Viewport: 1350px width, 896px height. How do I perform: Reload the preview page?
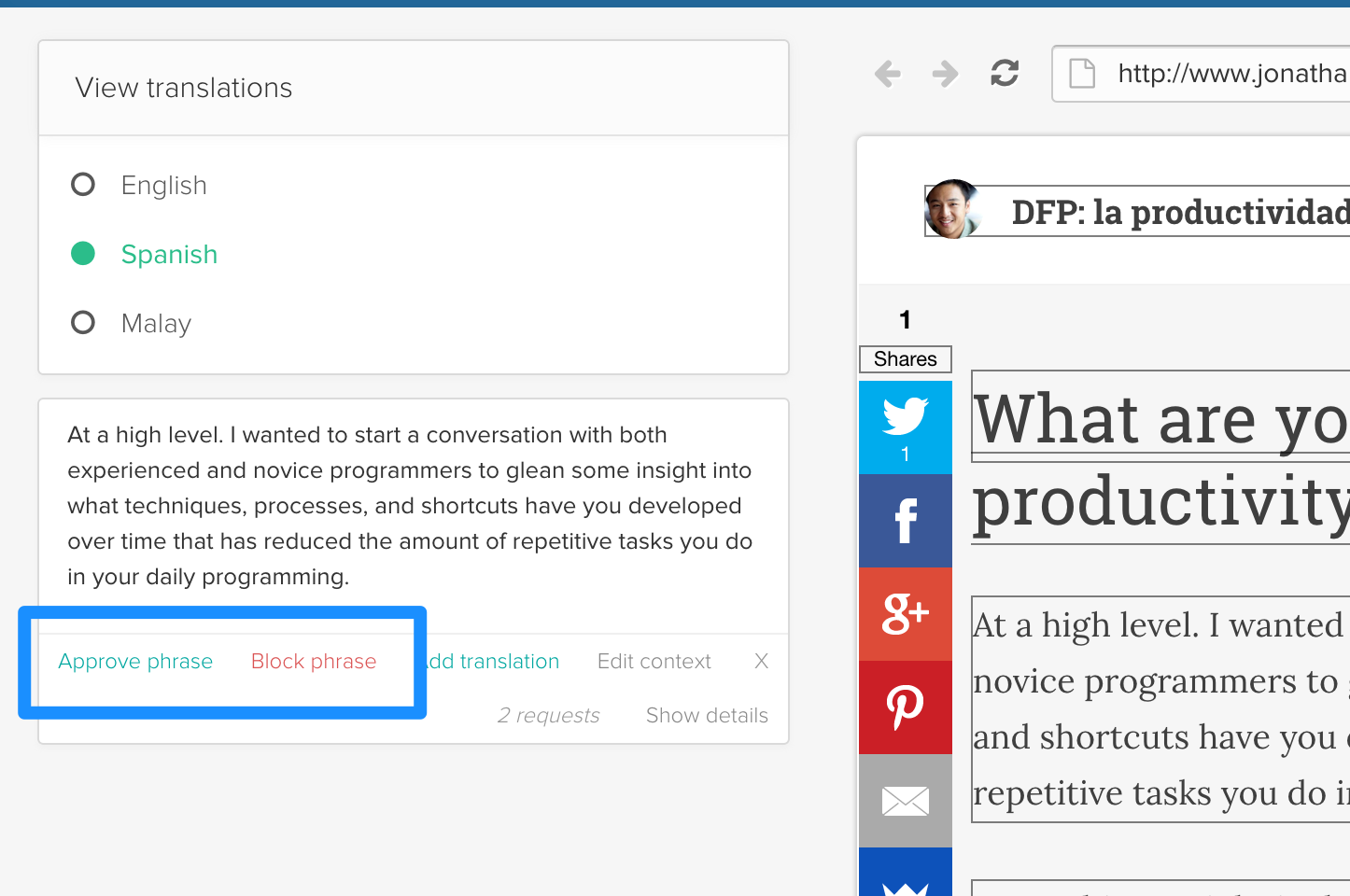[1005, 73]
